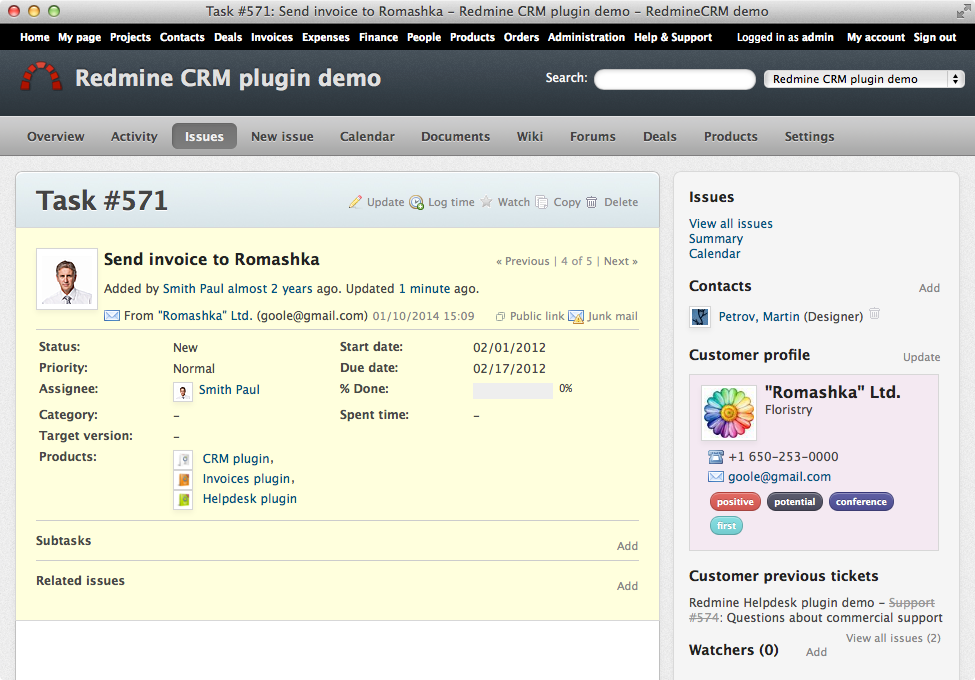This screenshot has height=680, width=975.
Task: Click the Public link icon
Action: pos(501,317)
